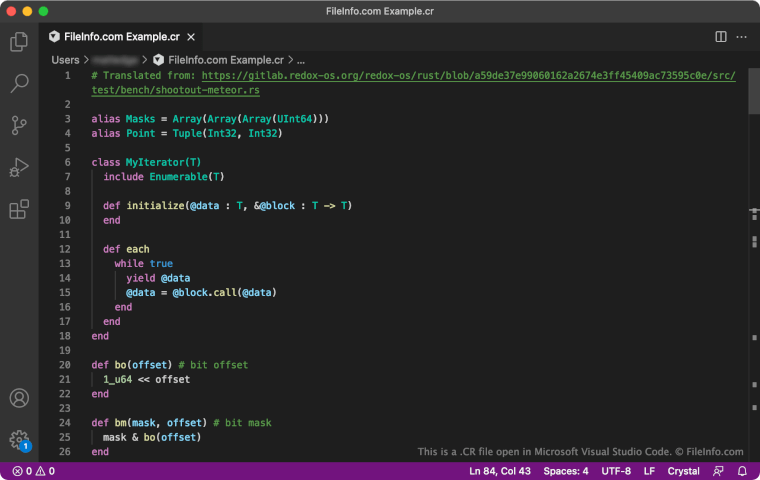This screenshot has height=480, width=760.
Task: Click the Users breadcrumb segment
Action: pos(65,60)
